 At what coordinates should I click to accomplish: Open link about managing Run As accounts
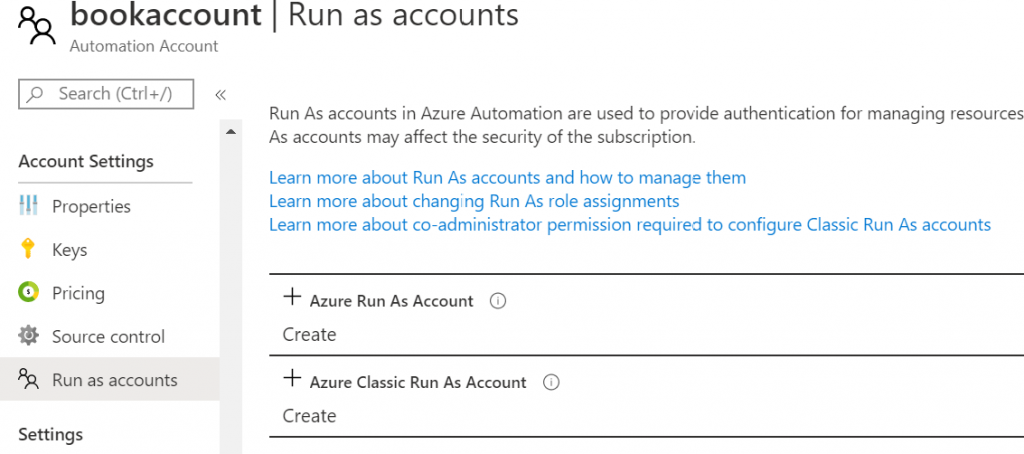coord(507,178)
